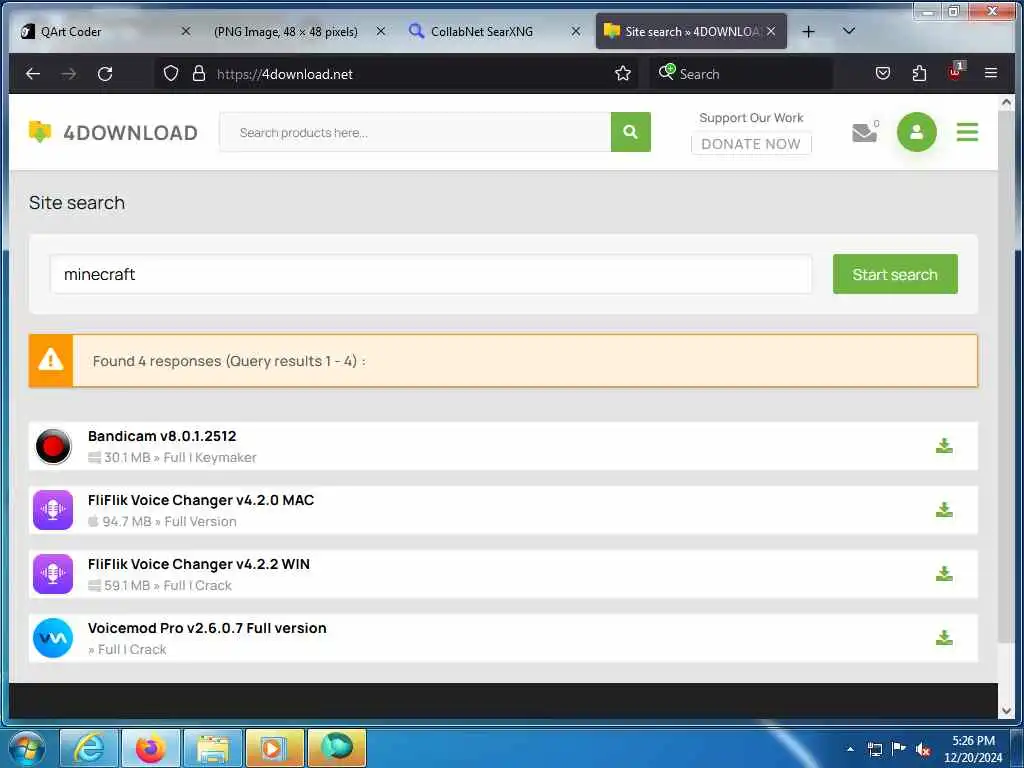Screen dimensions: 1024x768
Task: Open FliFlik Voice Changer v4.2.0 MAC link
Action: pyautogui.click(x=201, y=500)
